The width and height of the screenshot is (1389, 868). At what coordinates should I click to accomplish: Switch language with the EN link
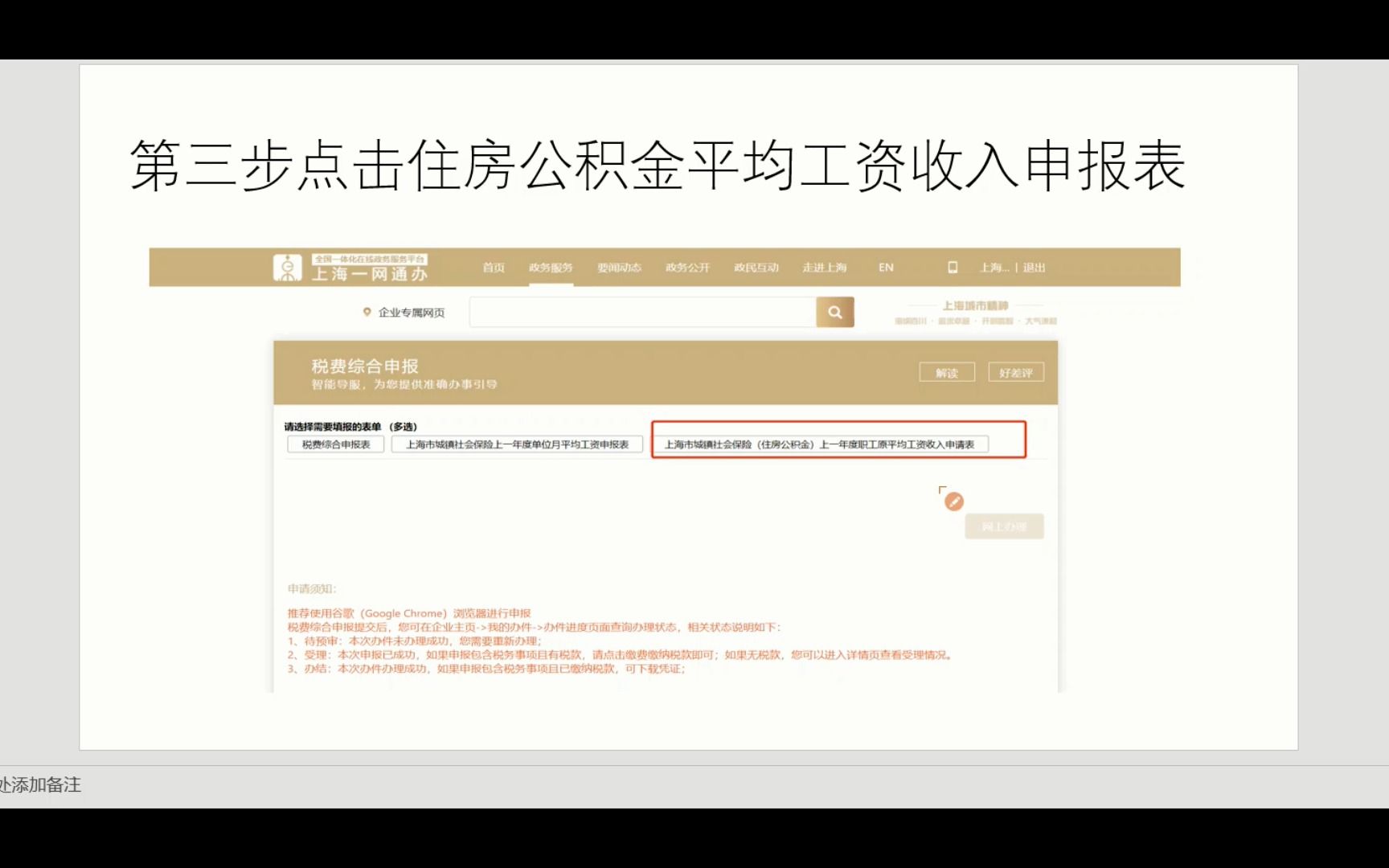[x=886, y=268]
